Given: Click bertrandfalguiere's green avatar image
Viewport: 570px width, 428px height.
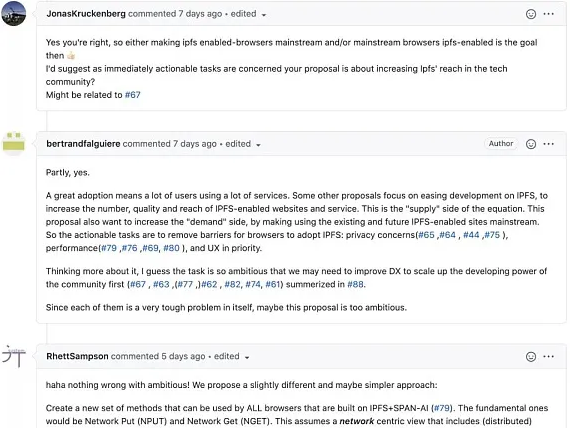Looking at the screenshot, I should [x=14, y=143].
